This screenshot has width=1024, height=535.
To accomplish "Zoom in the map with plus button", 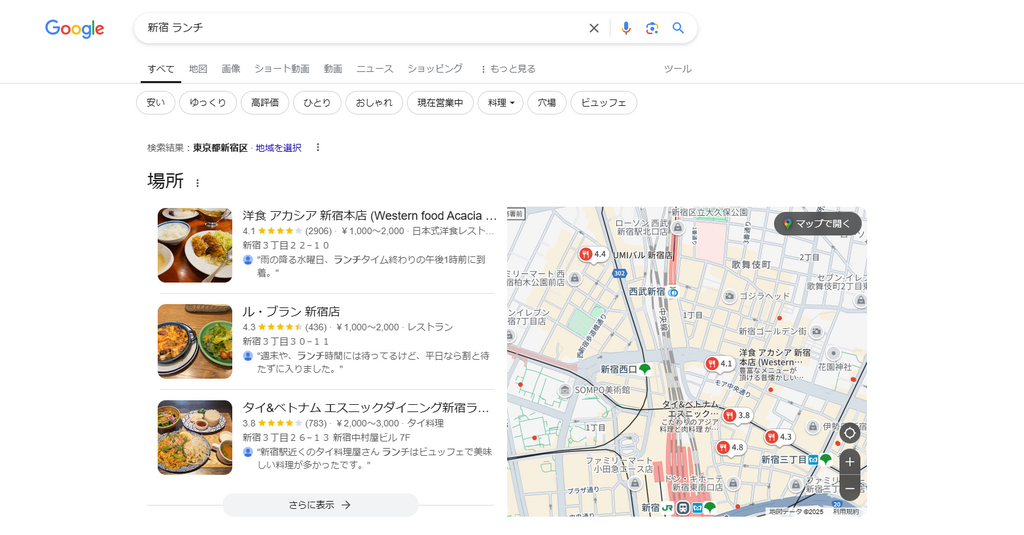I will tap(850, 462).
